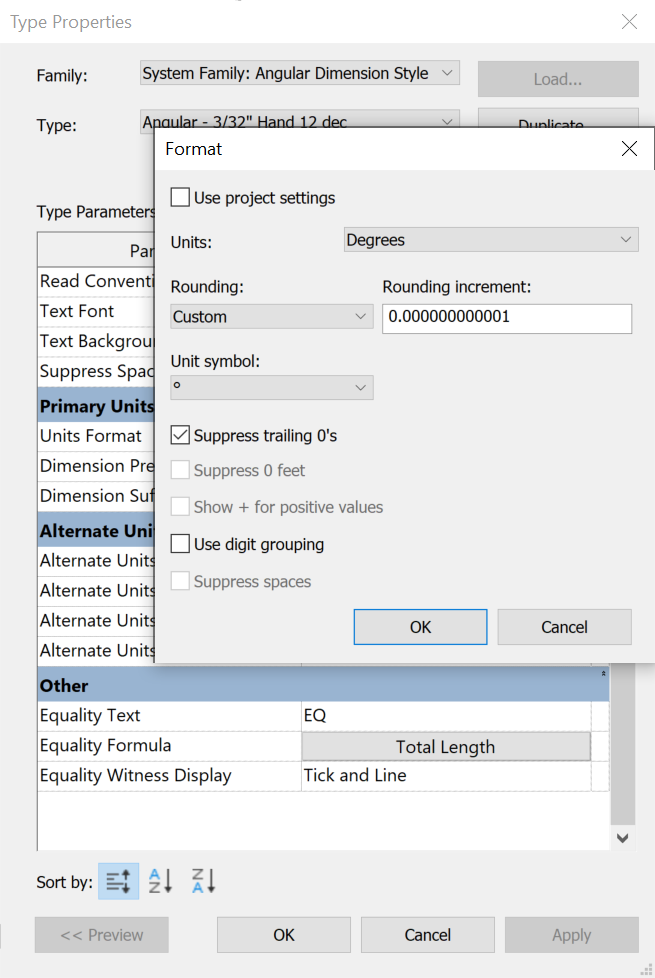The height and width of the screenshot is (978, 655).
Task: Click the Rounding increment input field
Action: pos(506,319)
